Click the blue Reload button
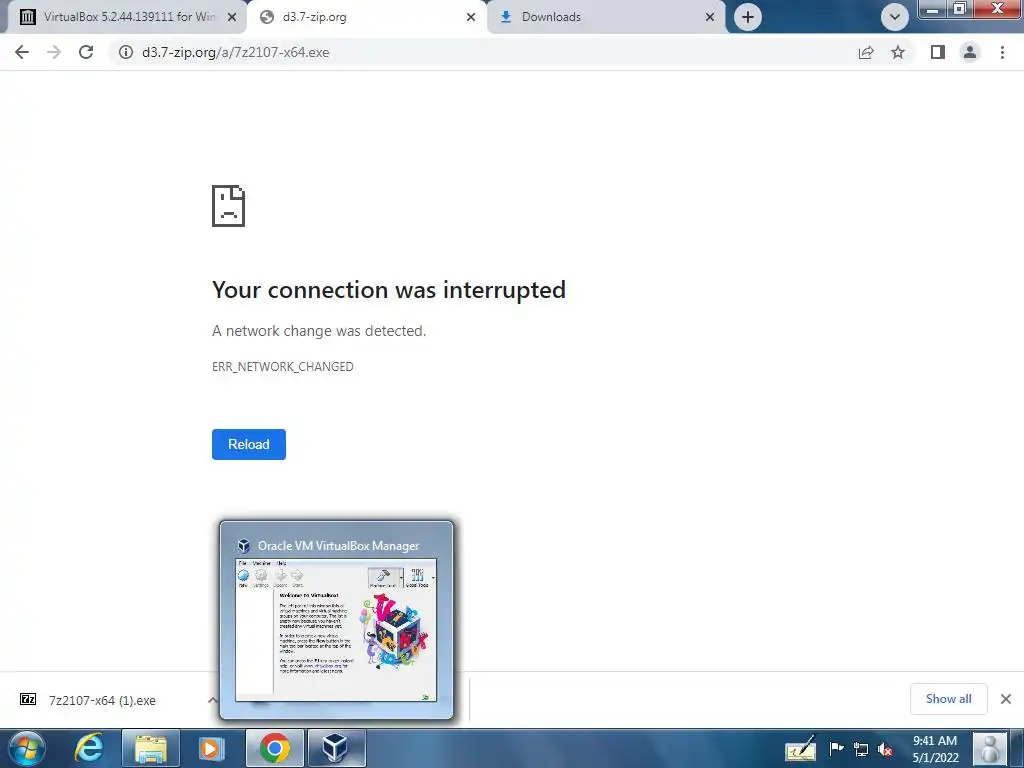The width and height of the screenshot is (1024, 768). coord(249,444)
